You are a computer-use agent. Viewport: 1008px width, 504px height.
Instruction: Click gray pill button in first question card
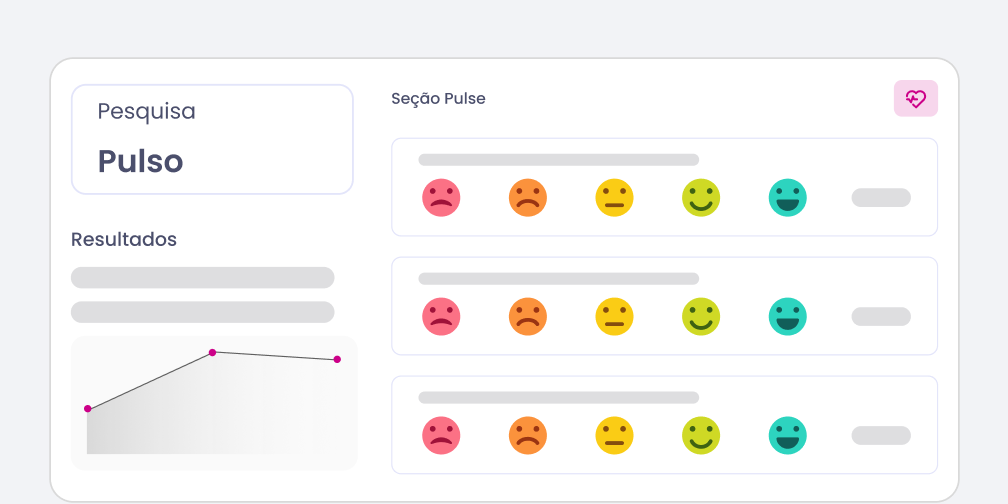[x=881, y=197]
